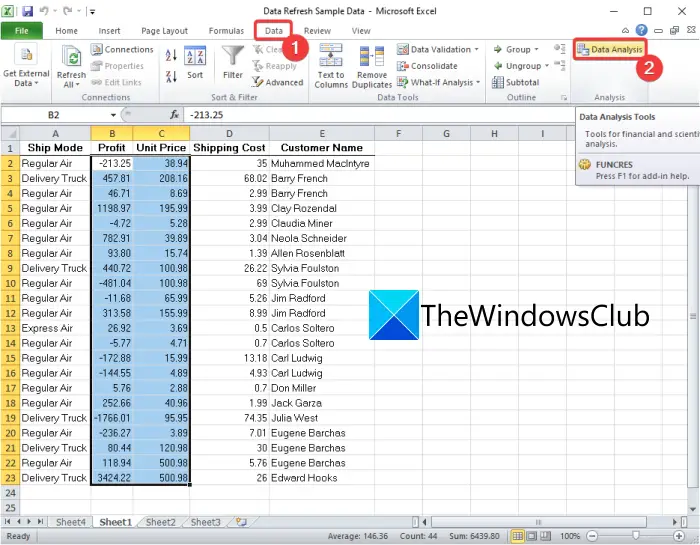
Task: Insert a new worksheet tab
Action: point(241,521)
